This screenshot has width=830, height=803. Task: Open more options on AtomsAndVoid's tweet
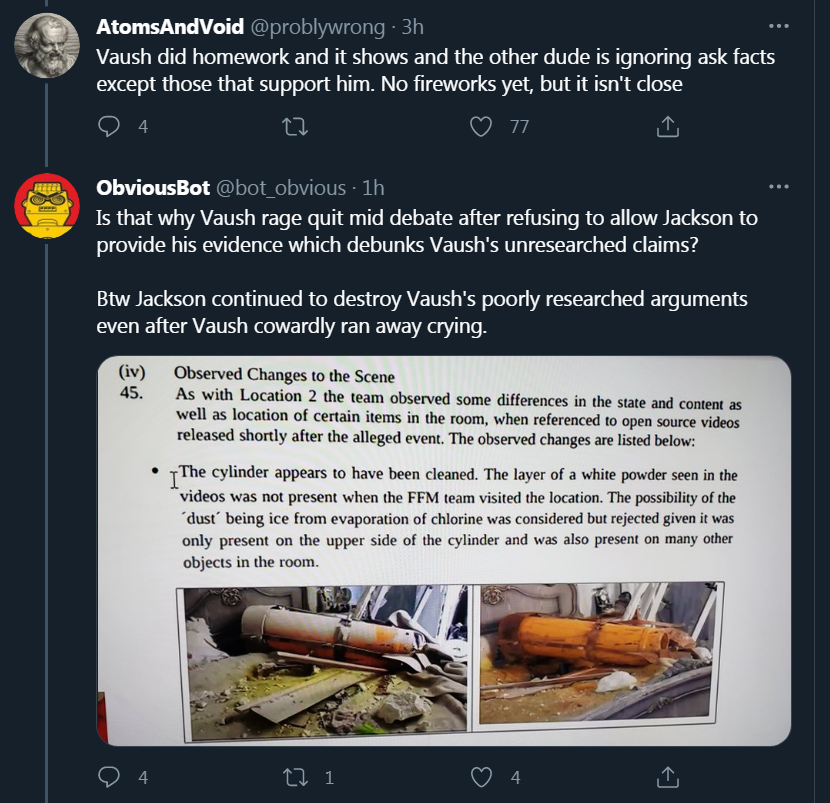pyautogui.click(x=778, y=25)
